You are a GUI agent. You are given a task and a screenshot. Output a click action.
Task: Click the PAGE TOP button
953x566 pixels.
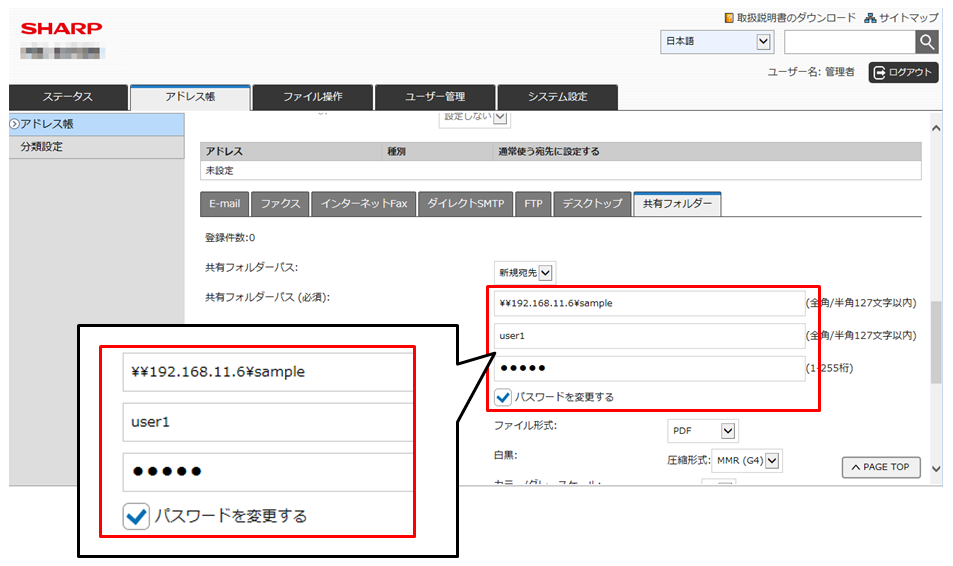click(x=881, y=467)
